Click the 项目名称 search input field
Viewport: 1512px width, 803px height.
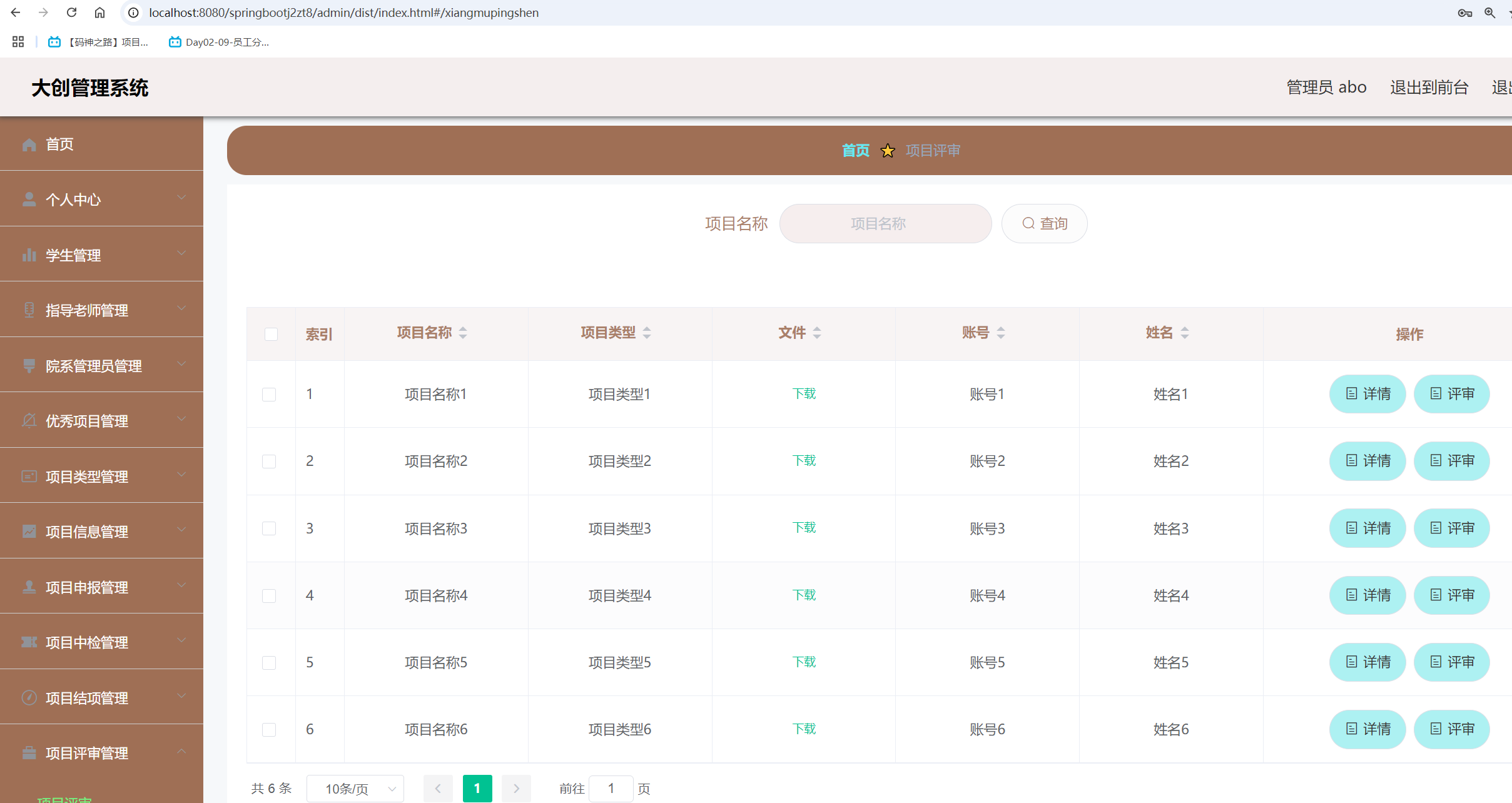click(885, 223)
